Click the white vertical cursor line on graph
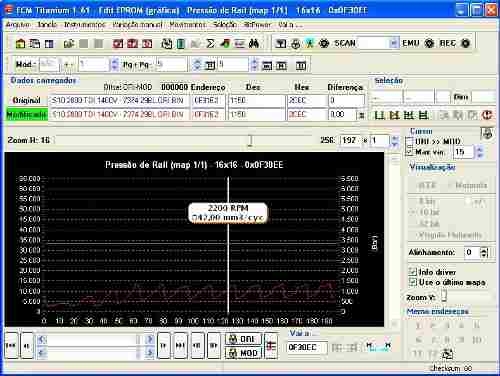This screenshot has height=376, width=500. [228, 245]
